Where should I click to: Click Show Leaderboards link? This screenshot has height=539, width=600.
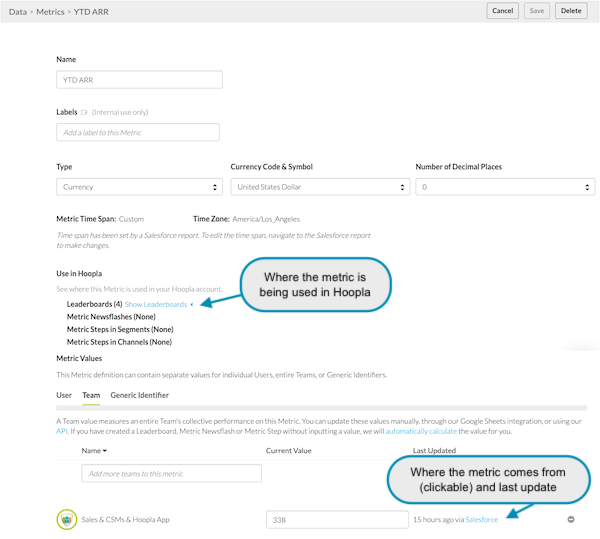coord(156,304)
